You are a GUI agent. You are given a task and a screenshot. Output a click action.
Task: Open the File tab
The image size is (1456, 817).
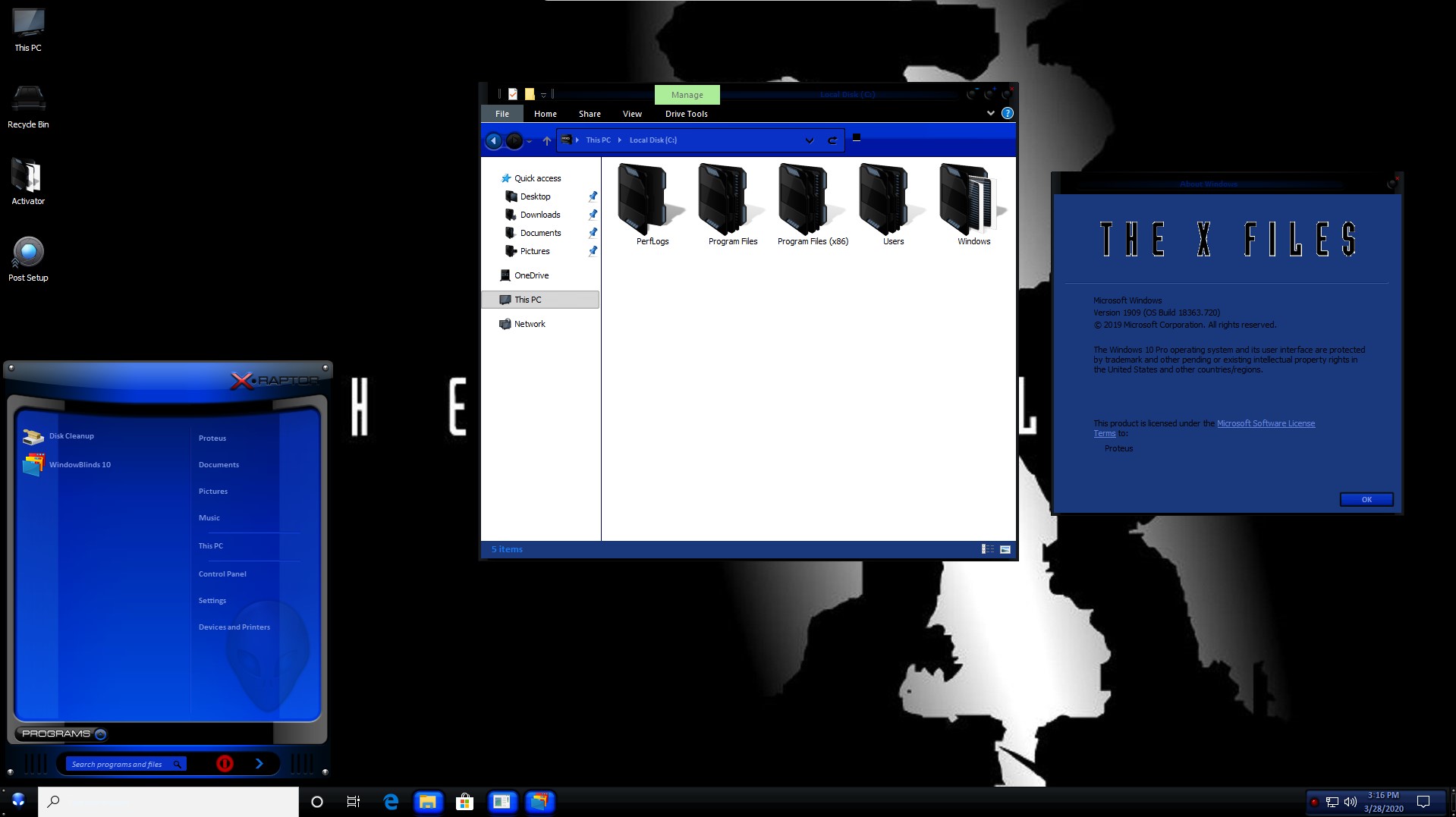pos(502,114)
